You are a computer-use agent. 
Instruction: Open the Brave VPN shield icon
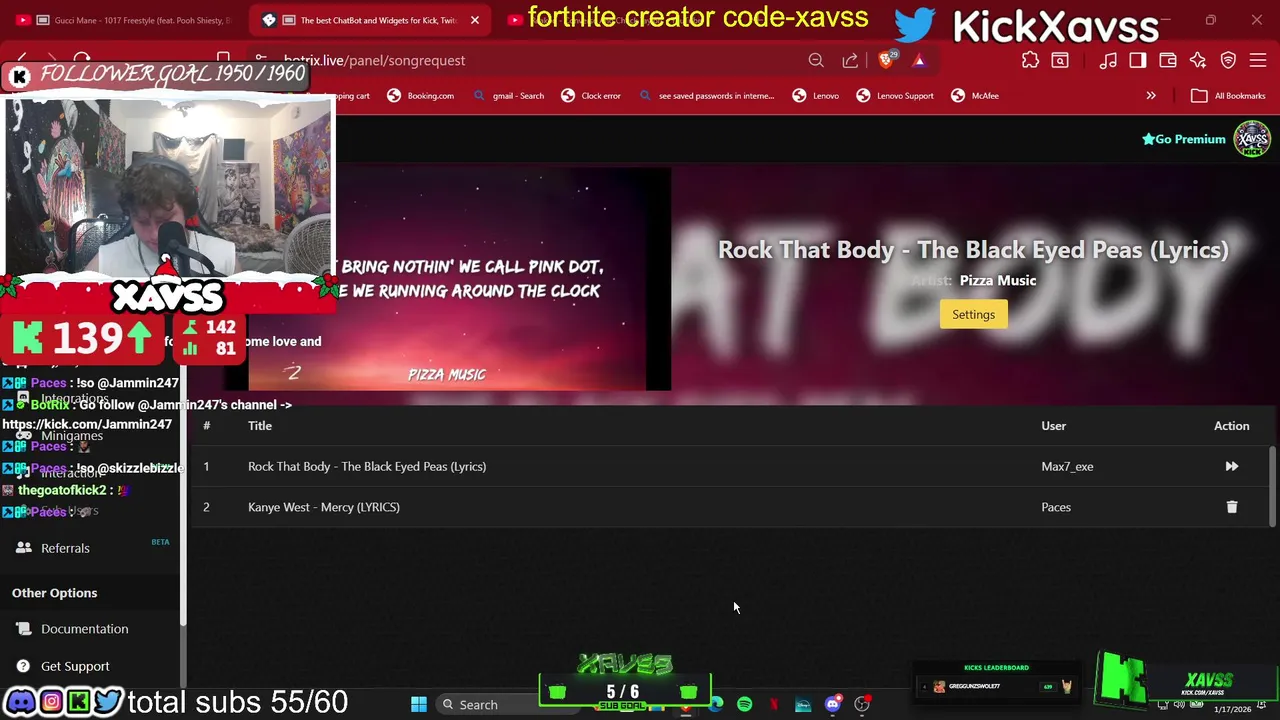click(x=1228, y=60)
